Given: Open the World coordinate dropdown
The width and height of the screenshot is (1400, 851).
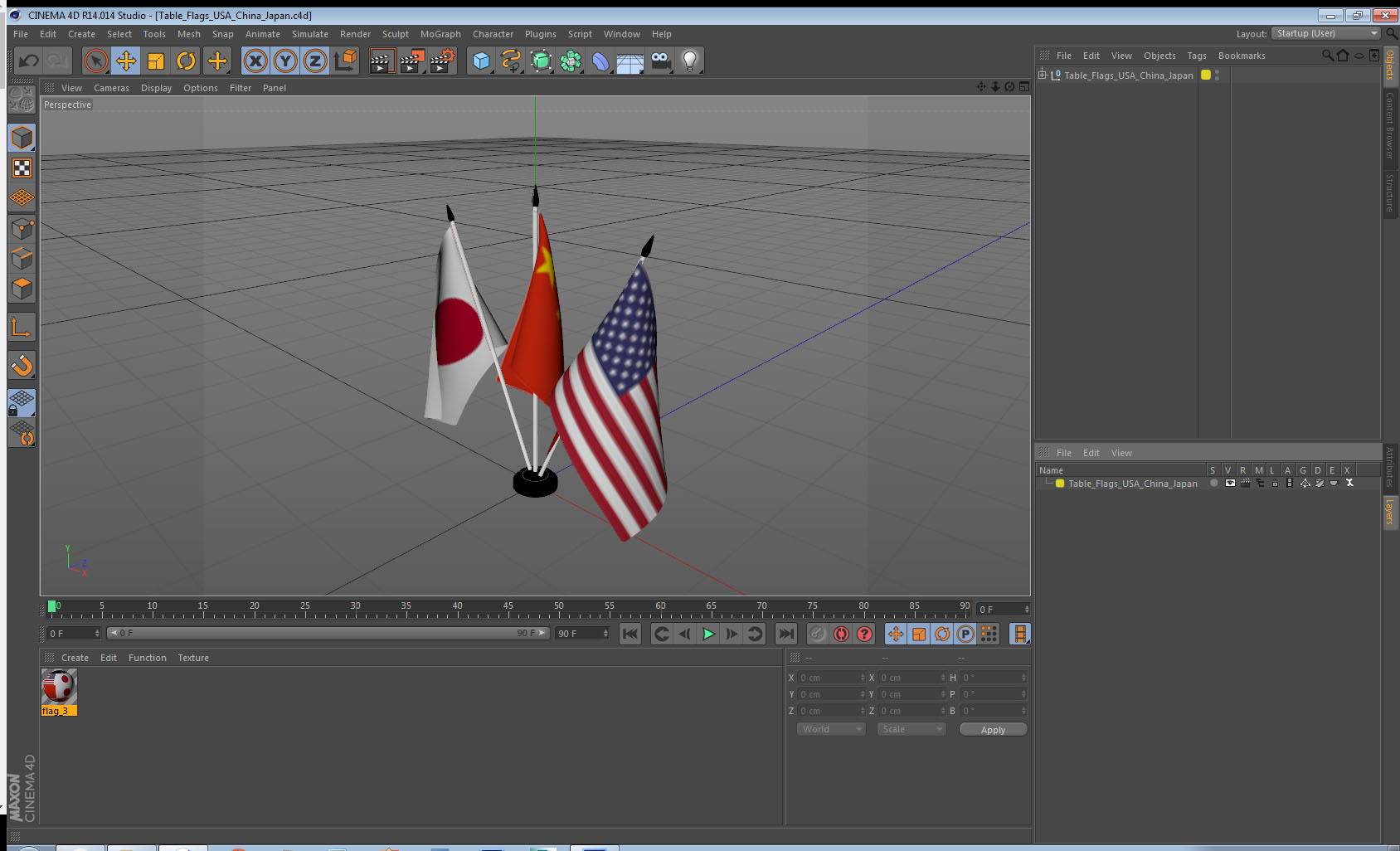Looking at the screenshot, I should tap(831, 729).
